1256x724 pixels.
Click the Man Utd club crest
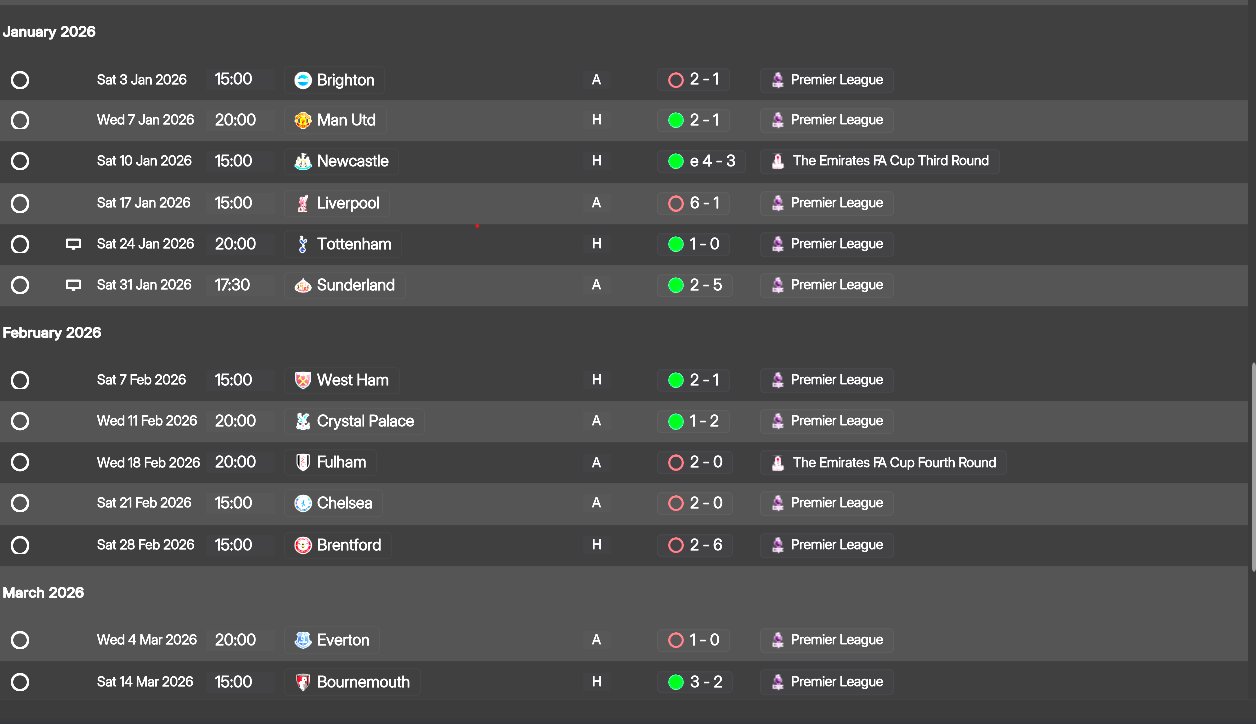[x=303, y=120]
